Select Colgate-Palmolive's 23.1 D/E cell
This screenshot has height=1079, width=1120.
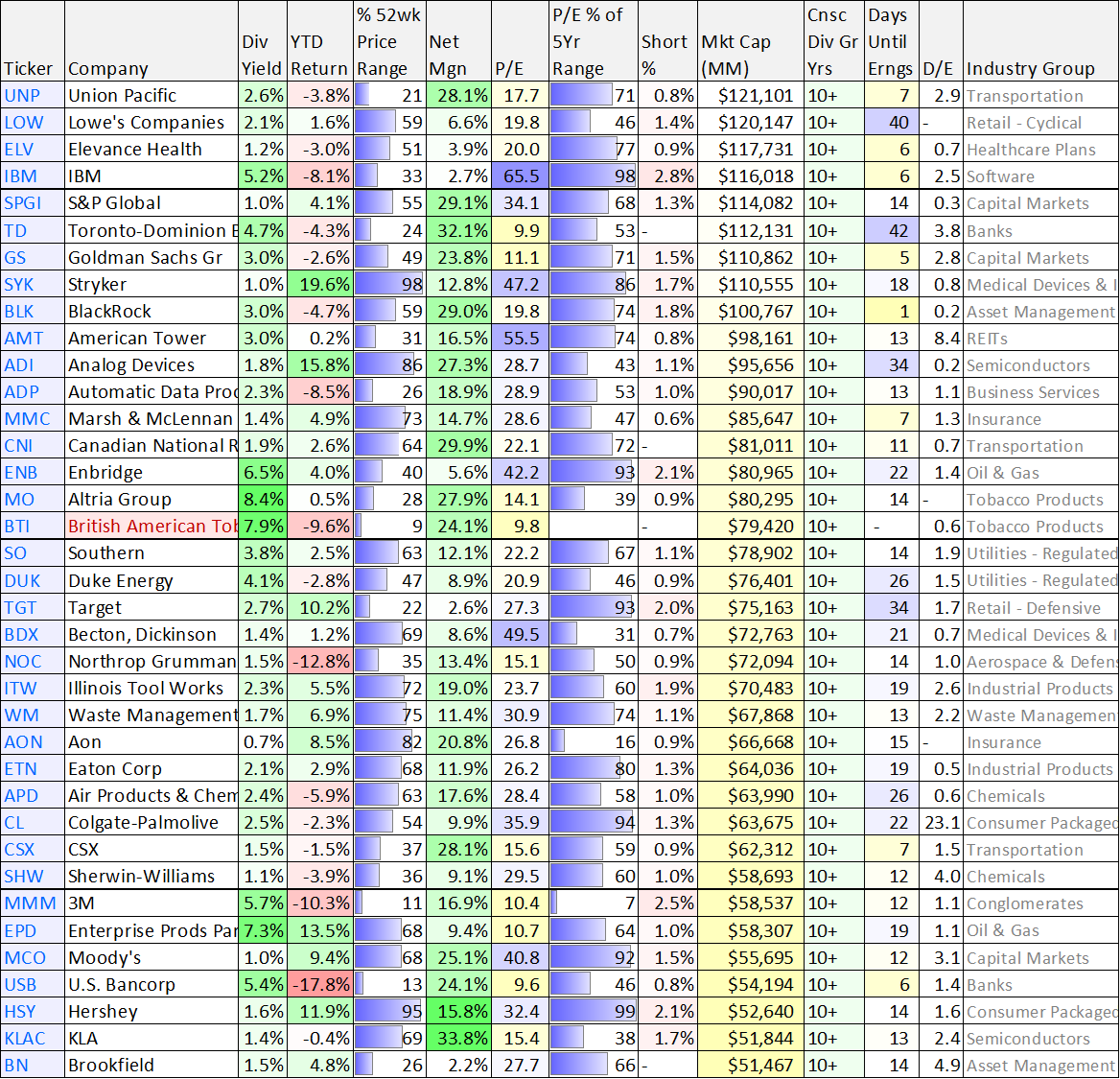pos(941,823)
